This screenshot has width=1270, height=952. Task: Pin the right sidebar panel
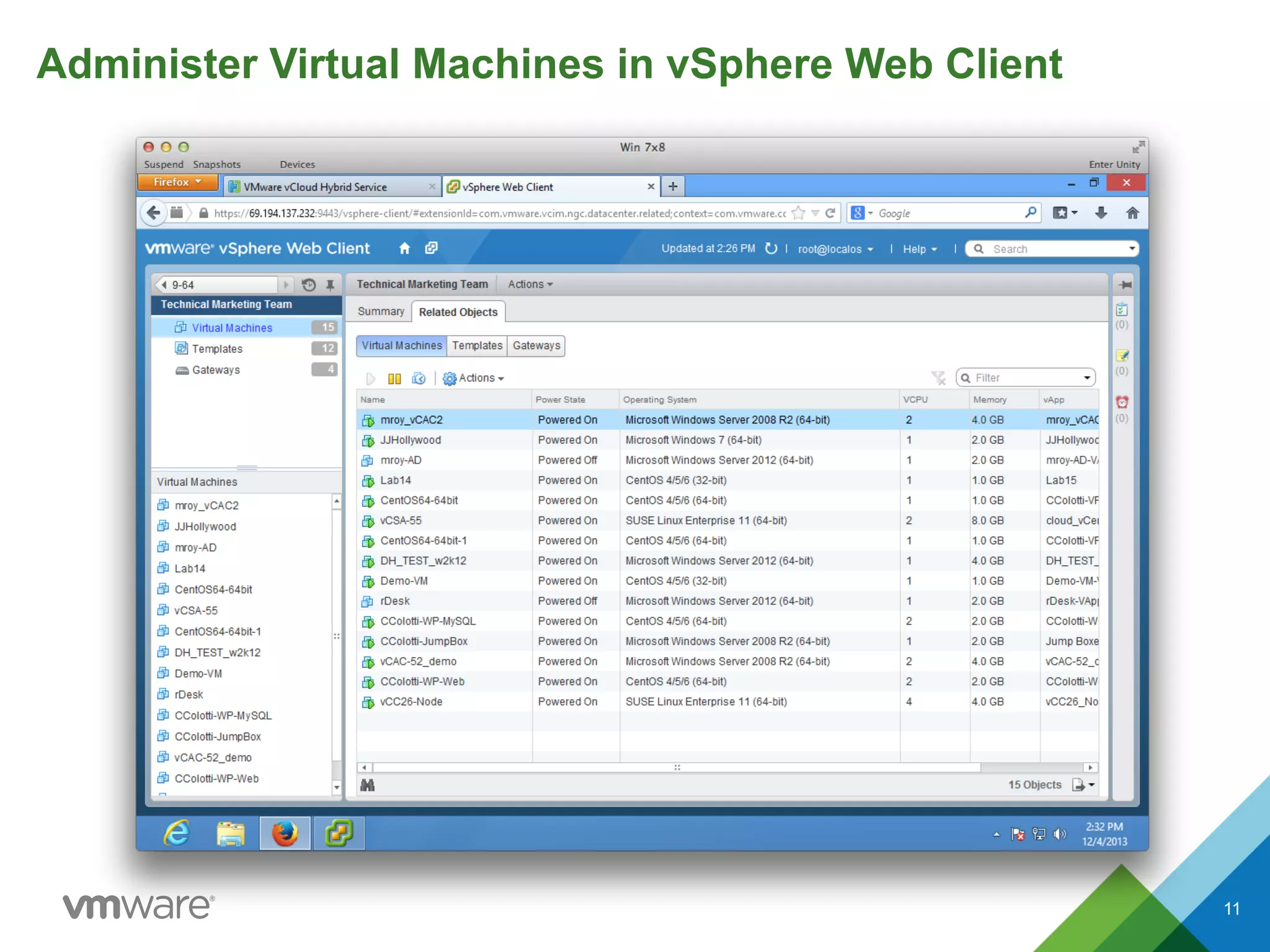coord(1125,284)
